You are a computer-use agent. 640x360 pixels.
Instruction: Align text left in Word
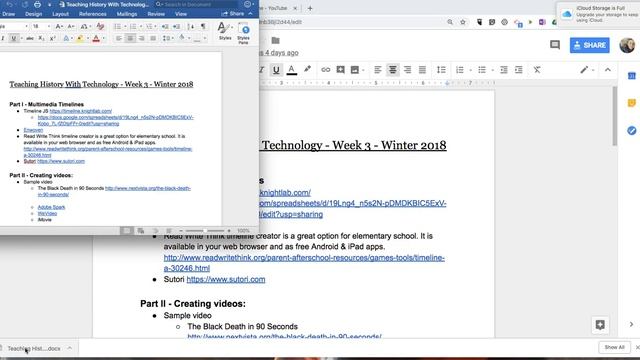(119, 38)
